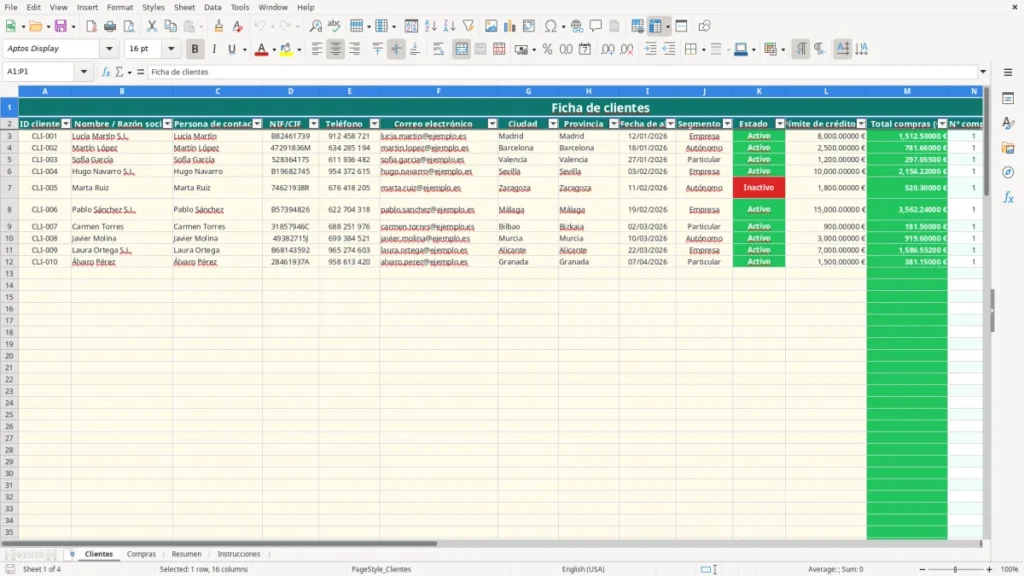Viewport: 1024px width, 576px height.
Task: Open the Function Wizard fx icon
Action: [106, 72]
